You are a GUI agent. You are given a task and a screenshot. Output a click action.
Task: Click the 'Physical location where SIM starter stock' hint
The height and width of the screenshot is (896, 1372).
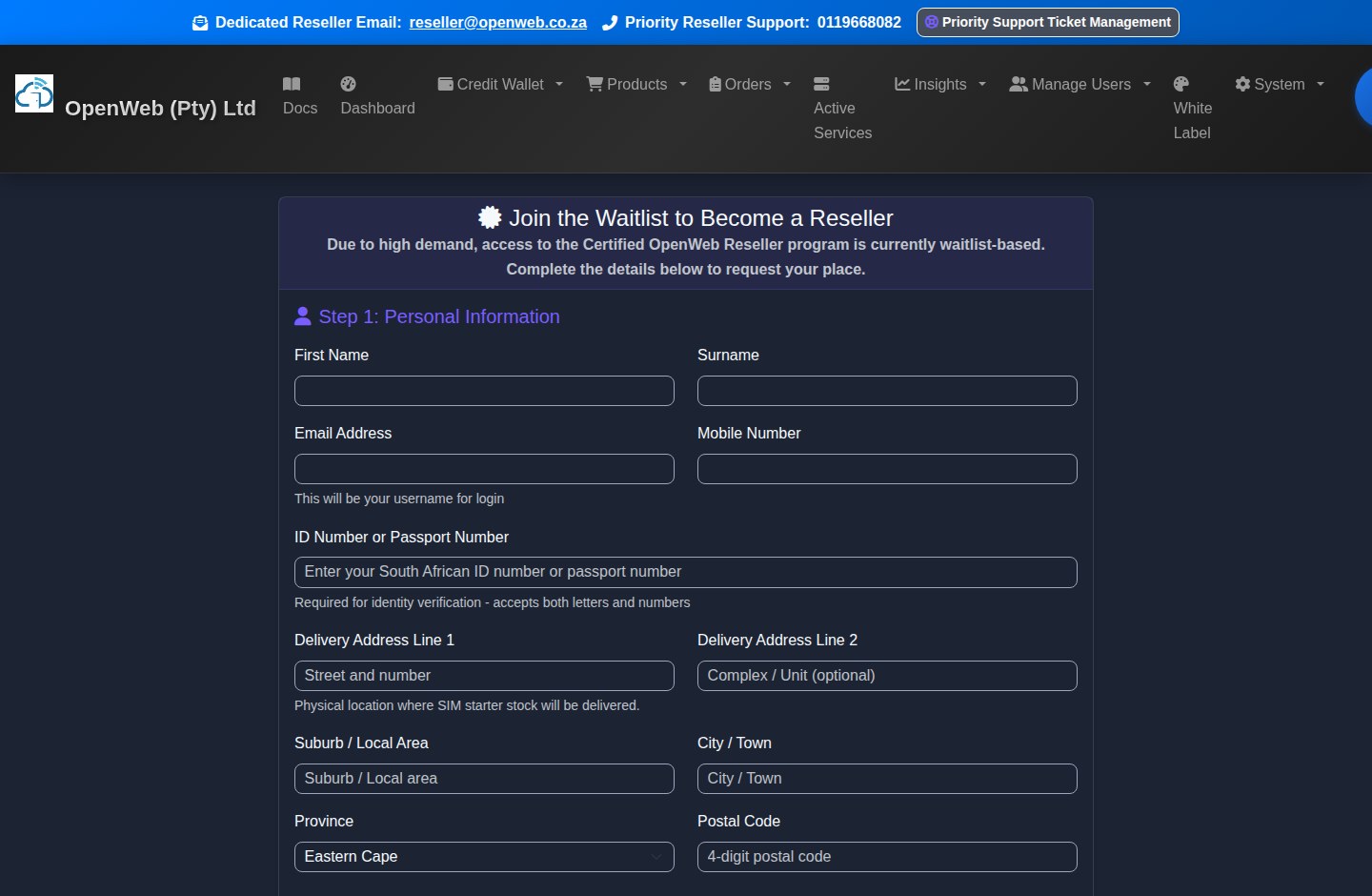[467, 705]
